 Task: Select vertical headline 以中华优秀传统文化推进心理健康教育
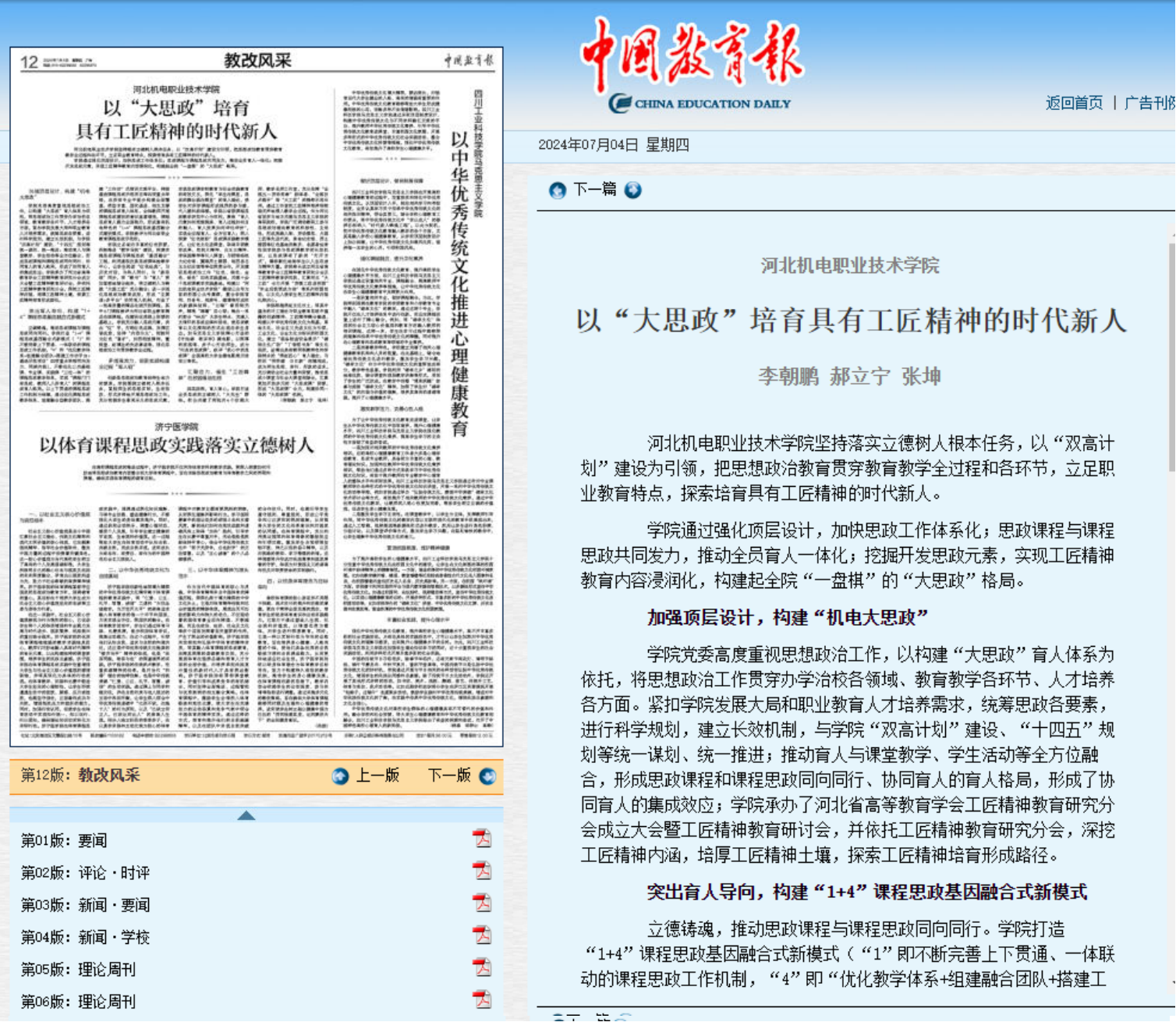(x=459, y=284)
